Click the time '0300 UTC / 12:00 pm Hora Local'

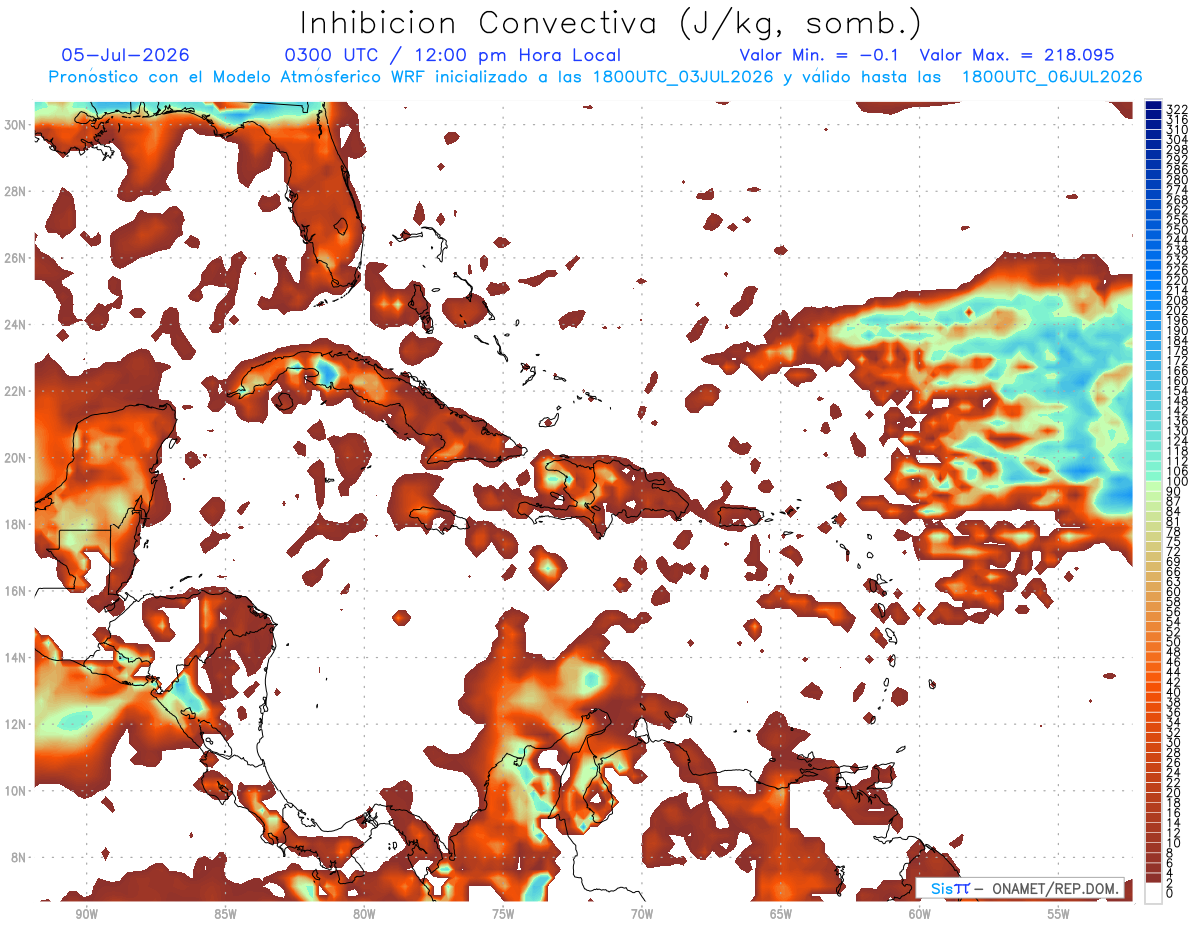(453, 55)
